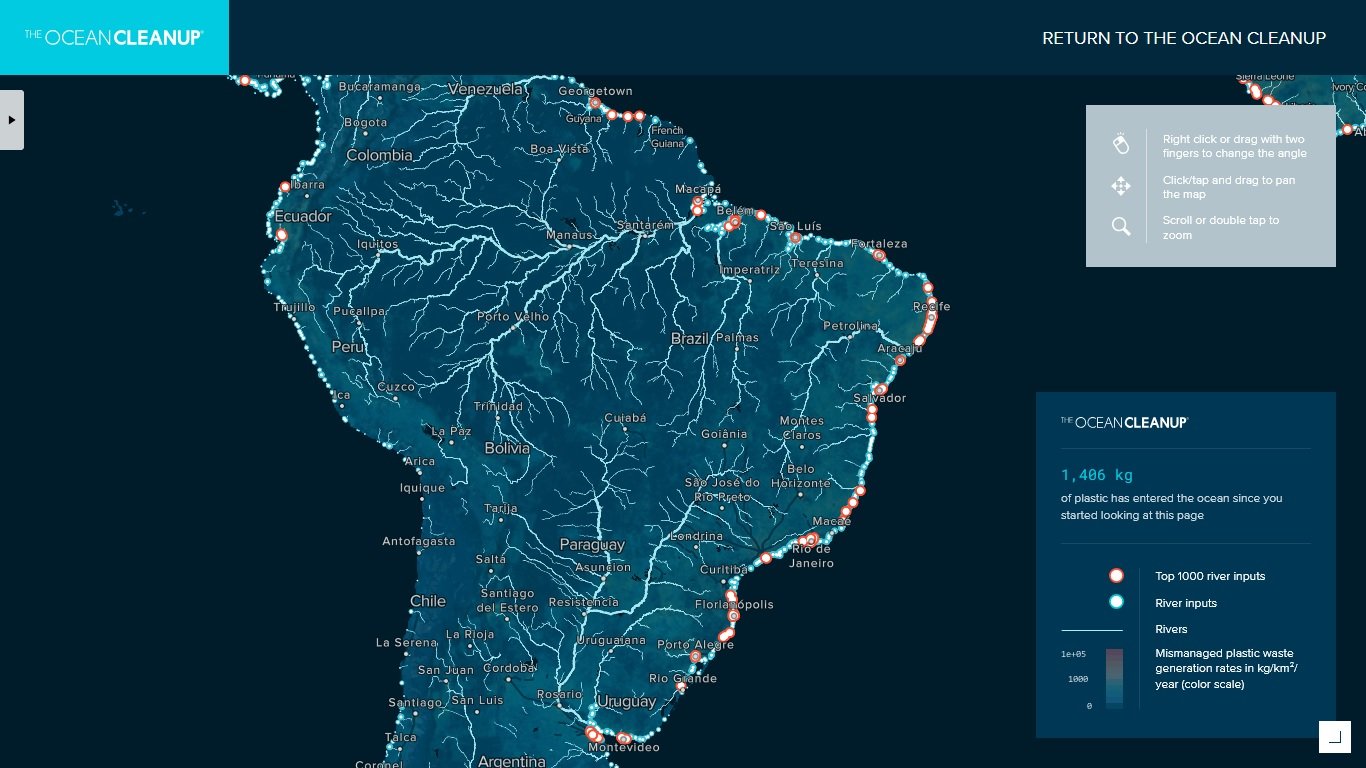
Task: Click the Petrolina city label
Action: pos(851,326)
